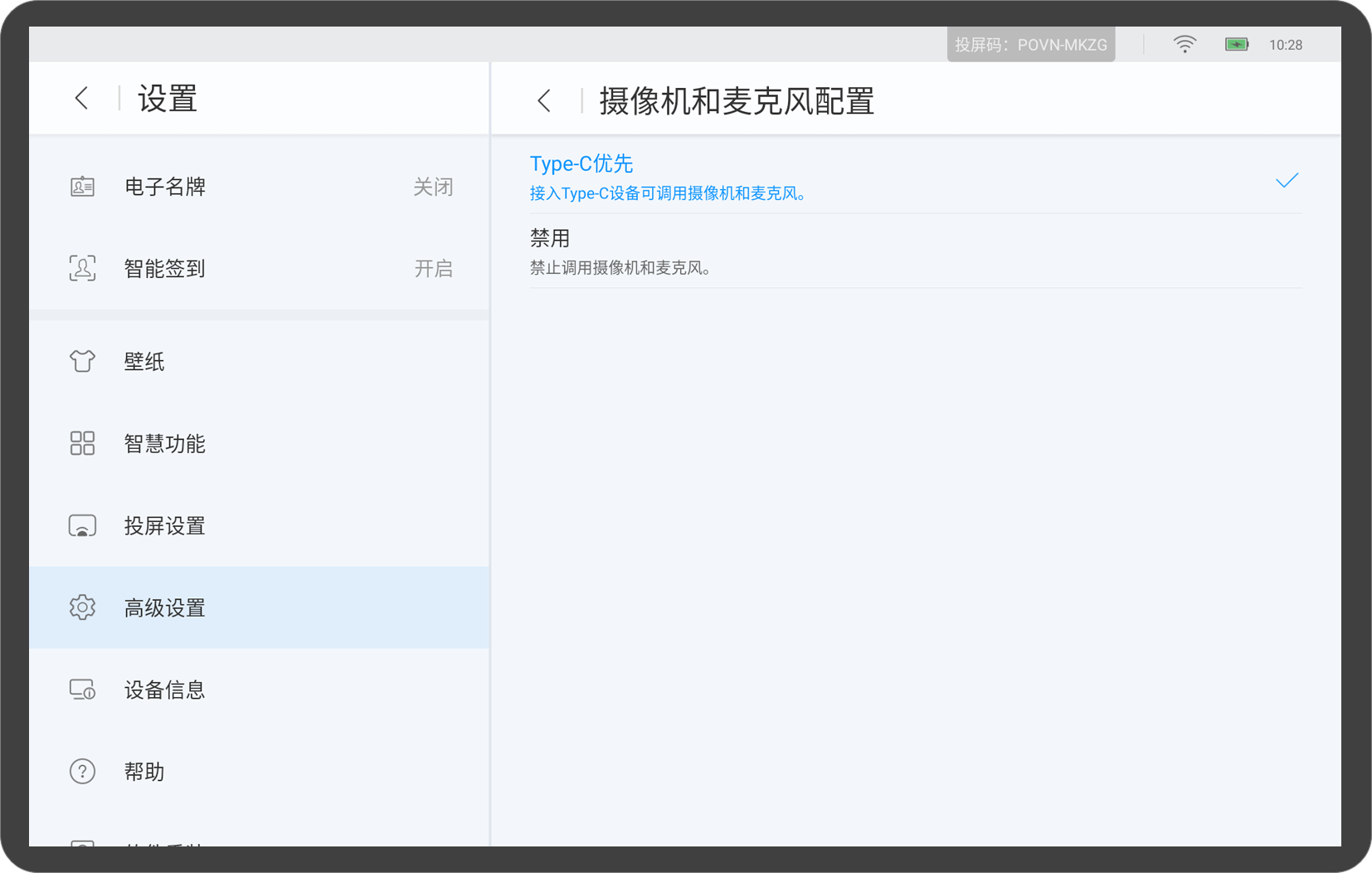Click the 高级设置 gear icon
The image size is (1372, 873).
pos(81,607)
